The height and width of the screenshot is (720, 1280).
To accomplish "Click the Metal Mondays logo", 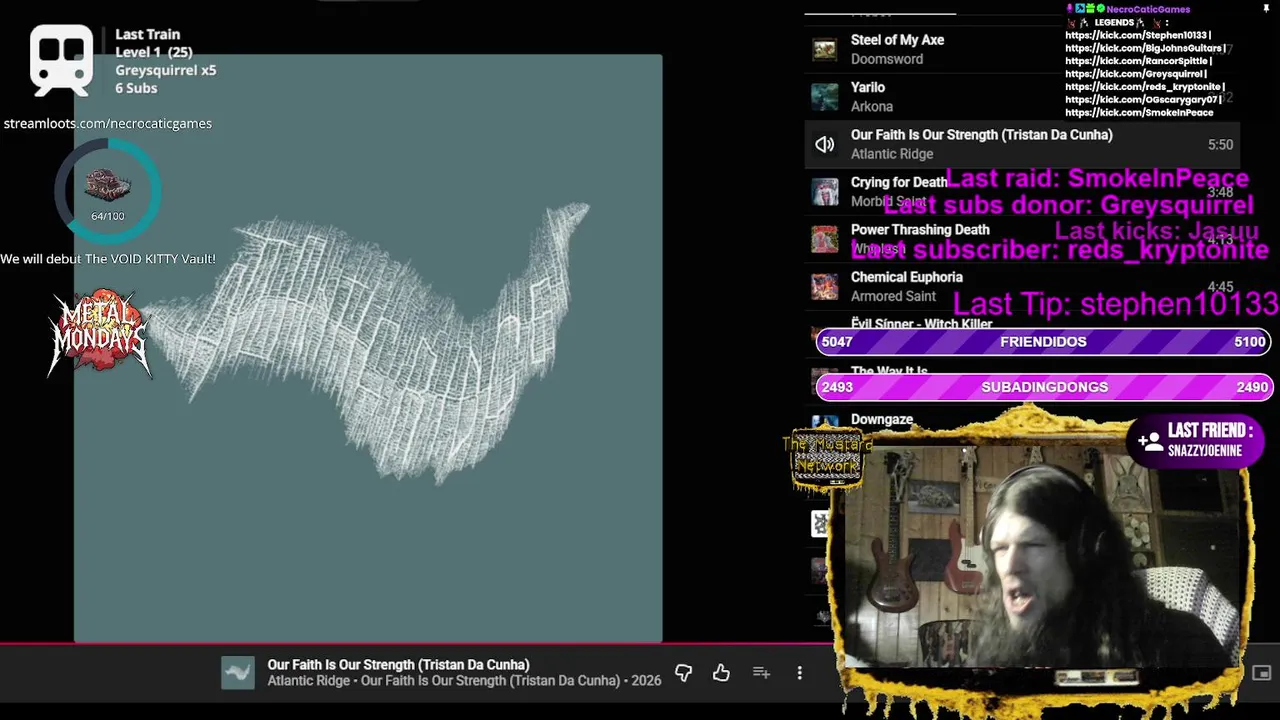I will (x=99, y=335).
